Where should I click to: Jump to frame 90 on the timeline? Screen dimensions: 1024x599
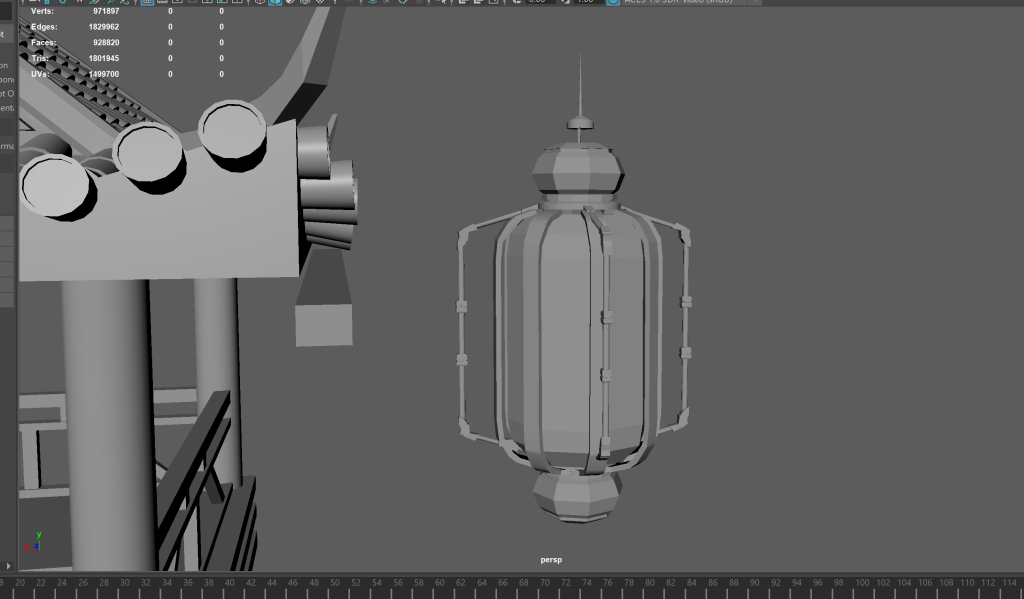(754, 583)
